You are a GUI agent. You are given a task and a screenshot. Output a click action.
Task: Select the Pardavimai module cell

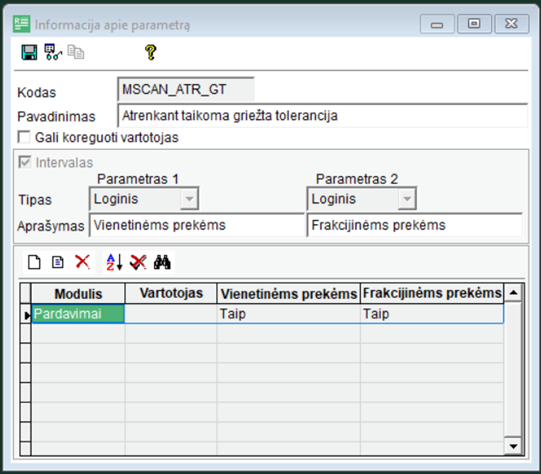pos(78,314)
